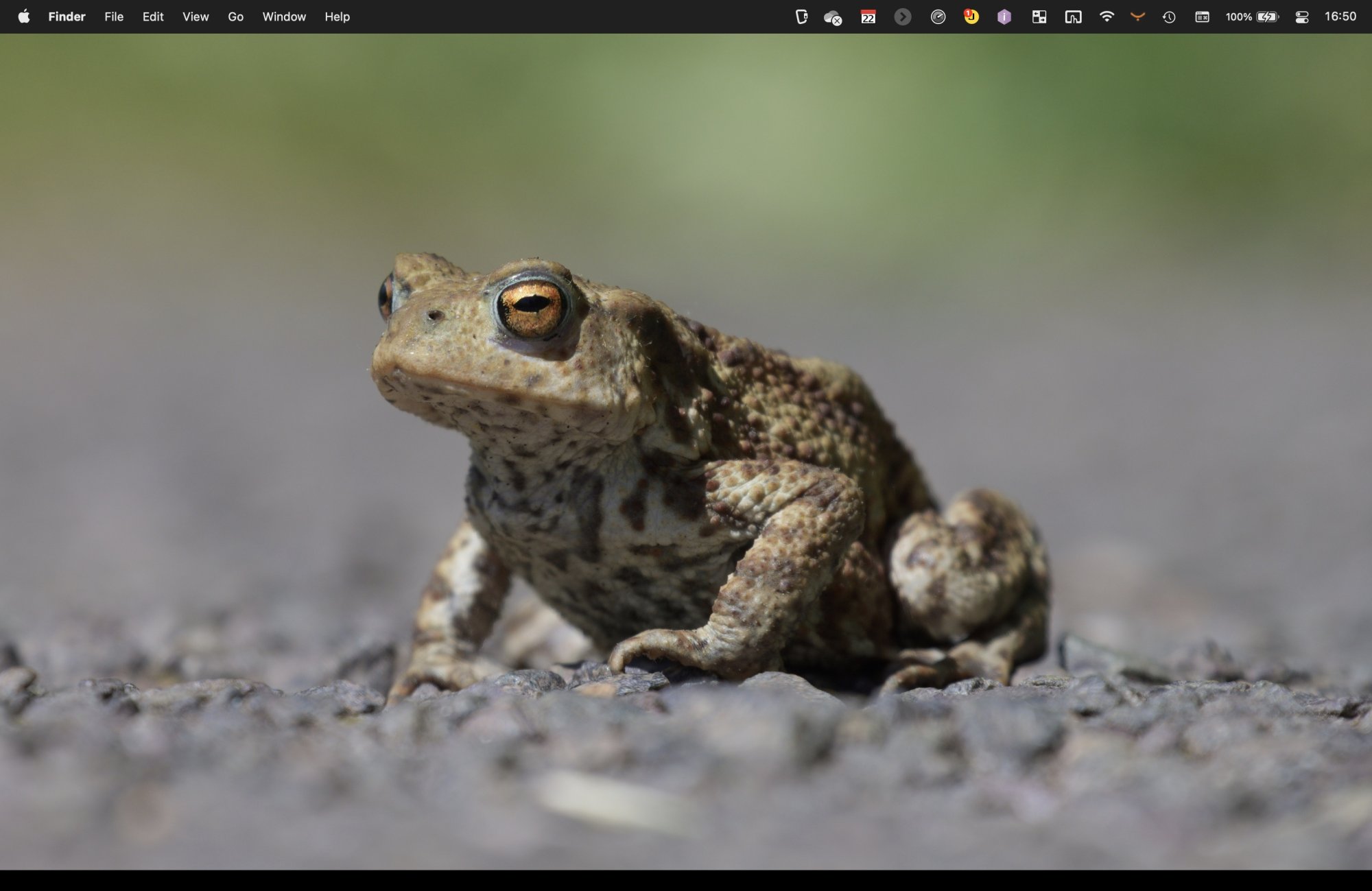1372x891 pixels.
Task: Click the purple hexagon app icon
Action: click(x=1004, y=16)
